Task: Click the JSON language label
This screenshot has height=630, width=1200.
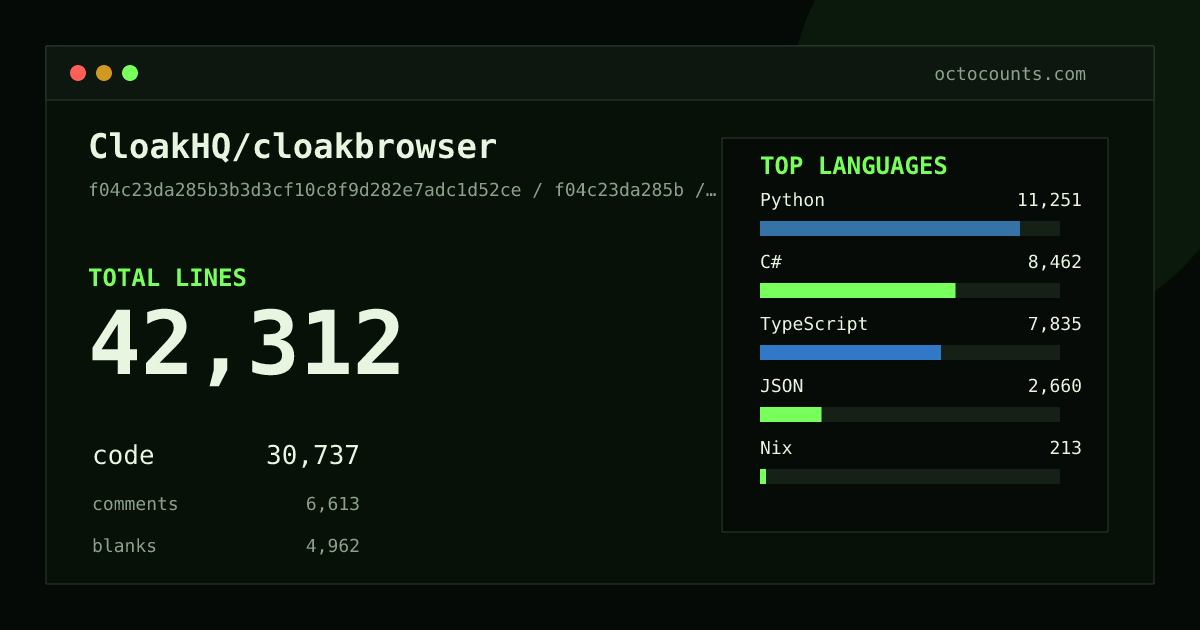Action: (781, 386)
